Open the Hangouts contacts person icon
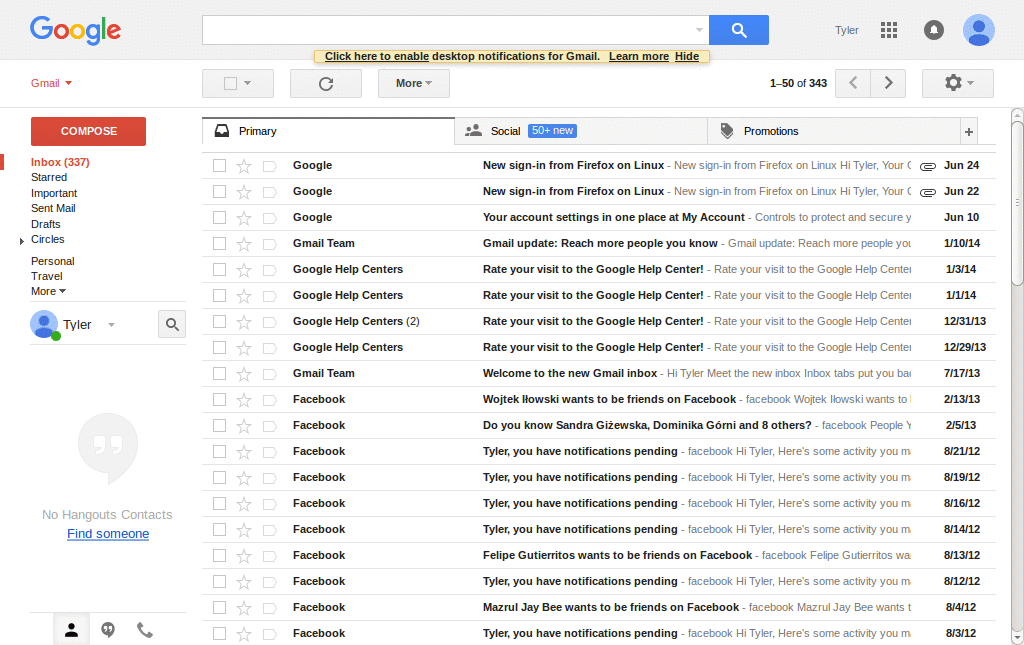1024x645 pixels. (71, 629)
